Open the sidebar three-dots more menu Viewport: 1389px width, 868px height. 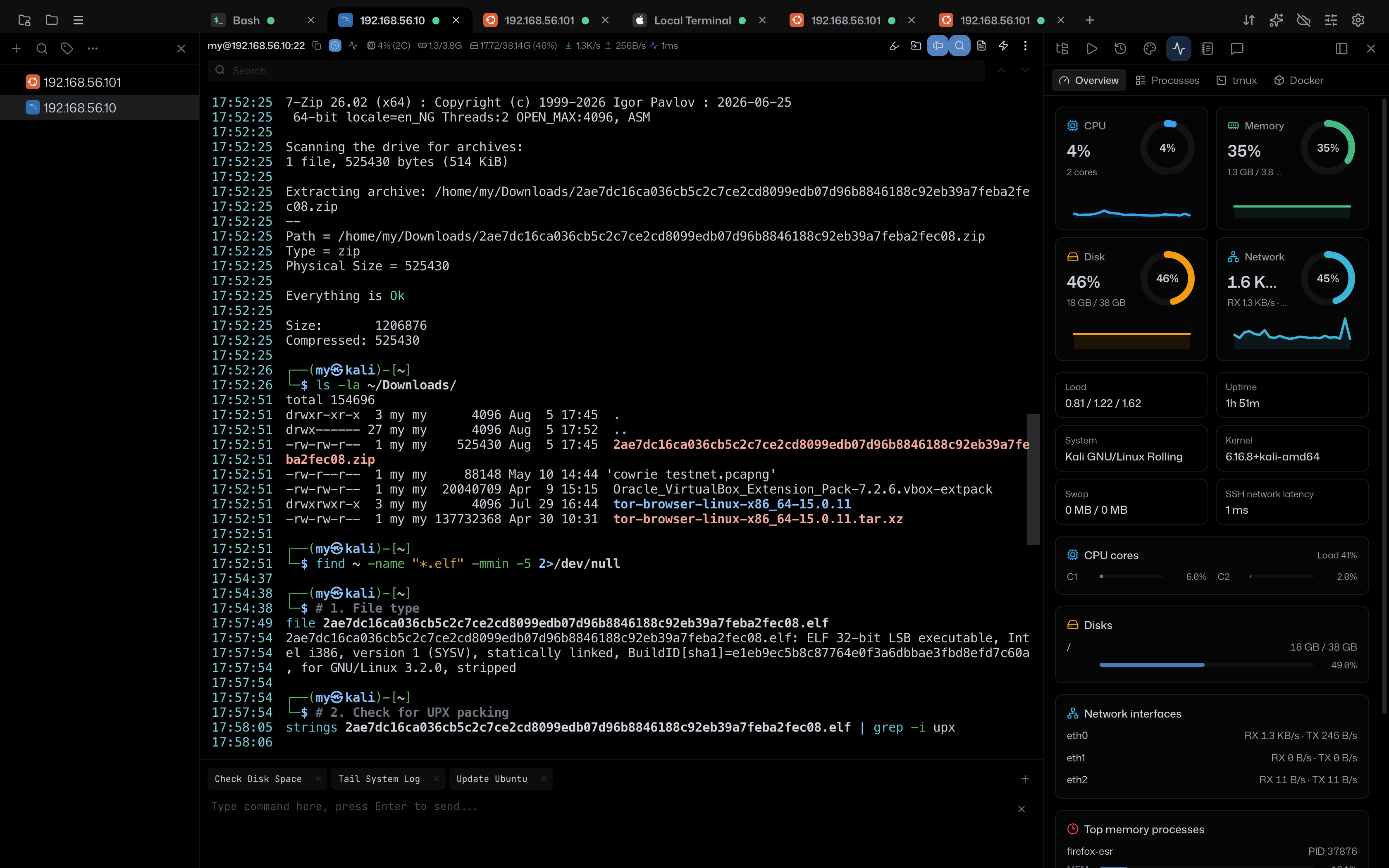pos(93,49)
